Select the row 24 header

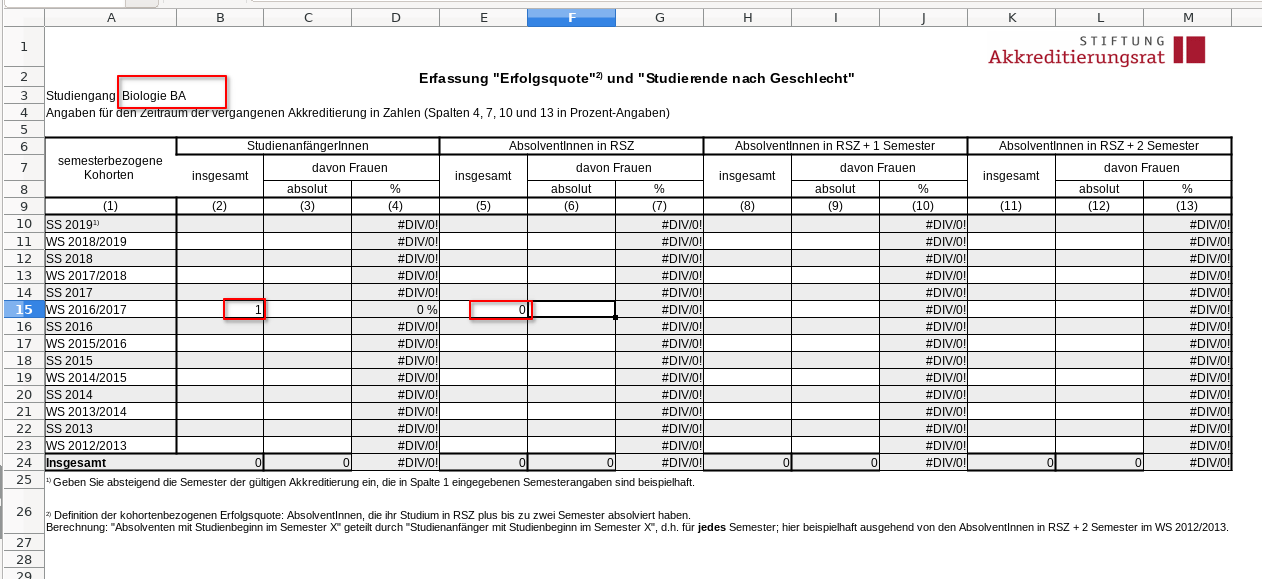click(x=22, y=463)
